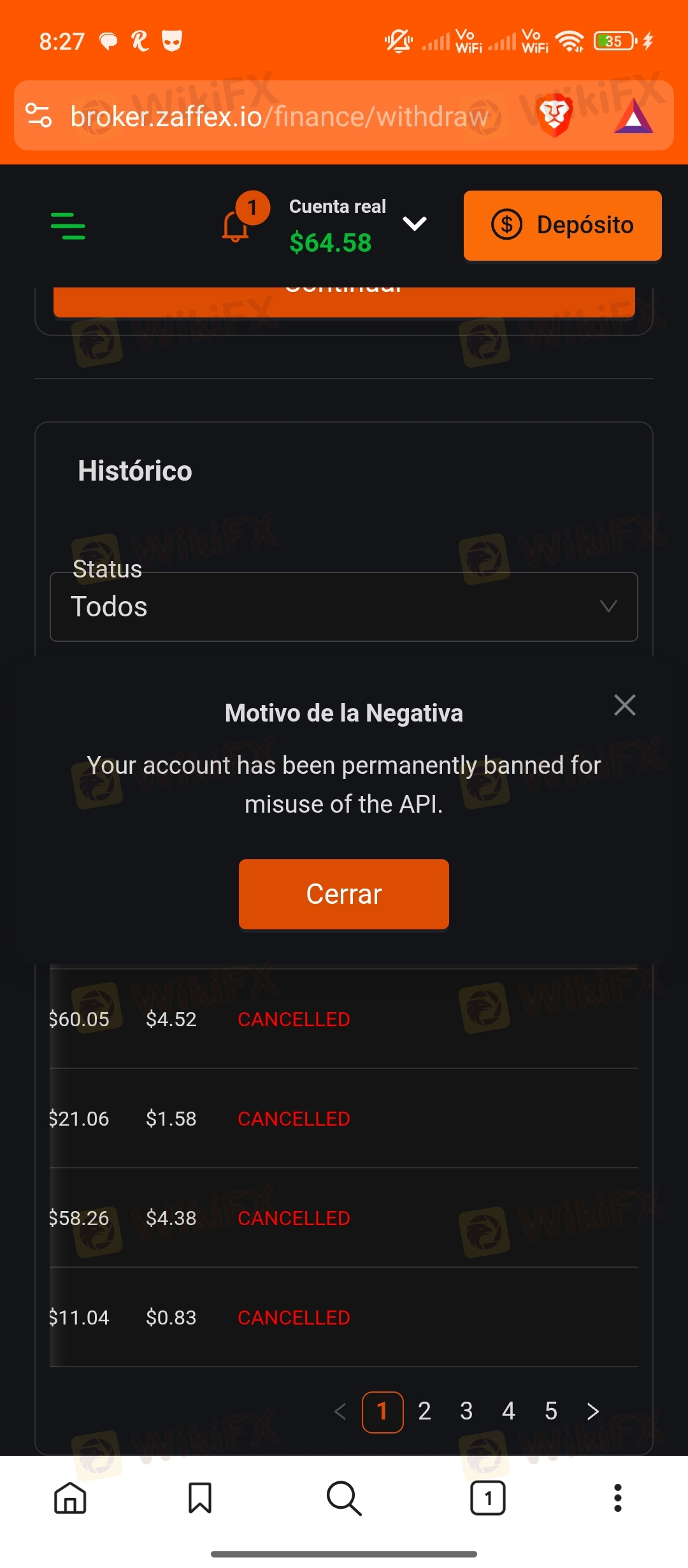Tap the Brave Rewards triangle icon
The height and width of the screenshot is (1568, 688).
[633, 117]
